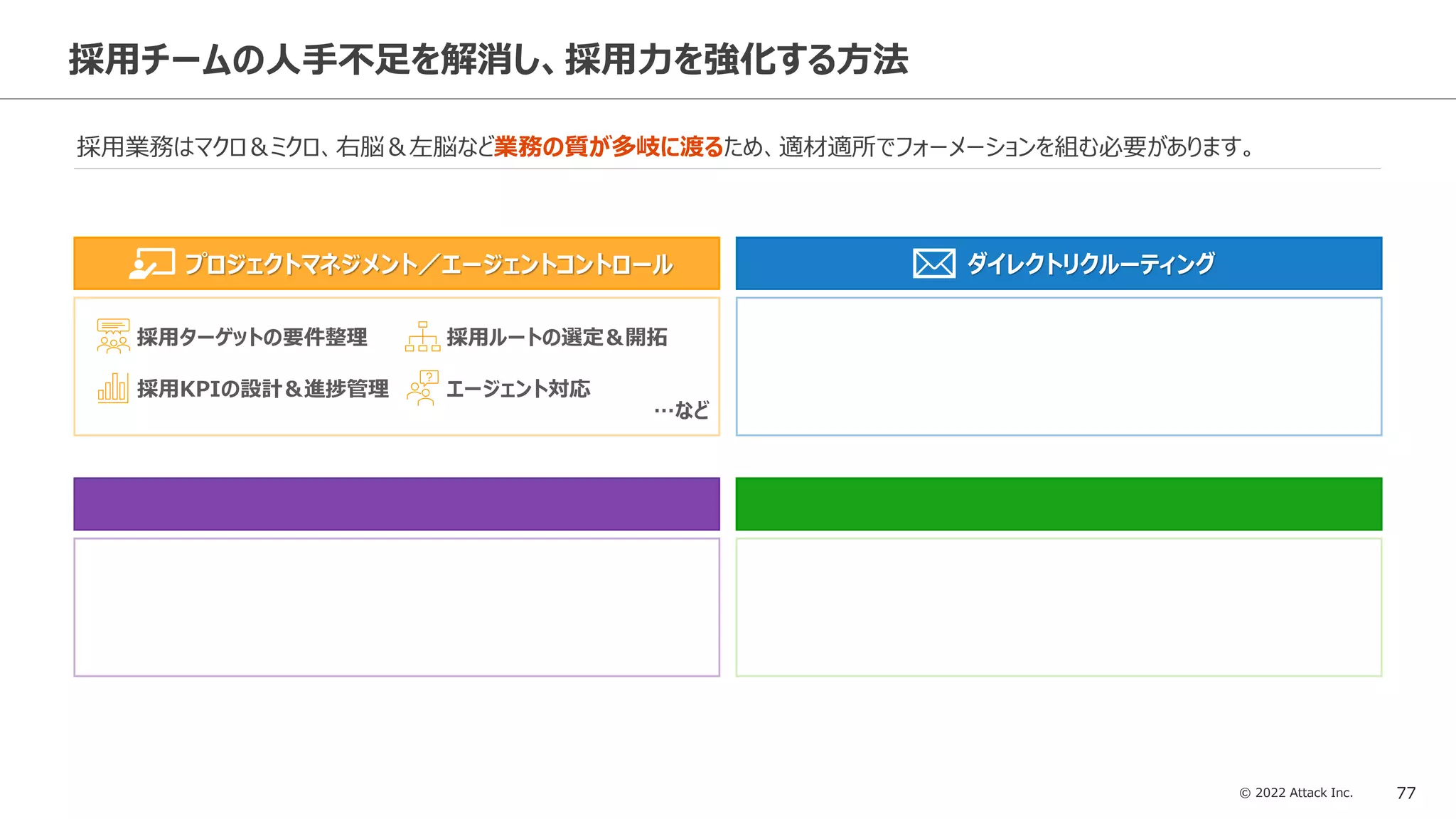Click the question-bubble people icon beside エージェント対応
Image resolution: width=1456 pixels, height=819 pixels.
click(422, 388)
